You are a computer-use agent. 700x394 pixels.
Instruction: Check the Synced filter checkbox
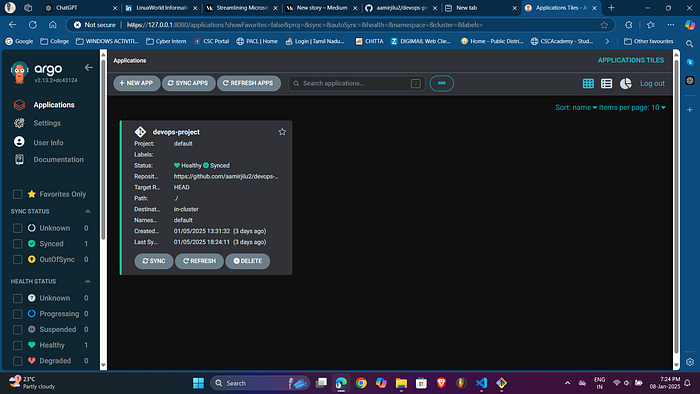(x=17, y=244)
